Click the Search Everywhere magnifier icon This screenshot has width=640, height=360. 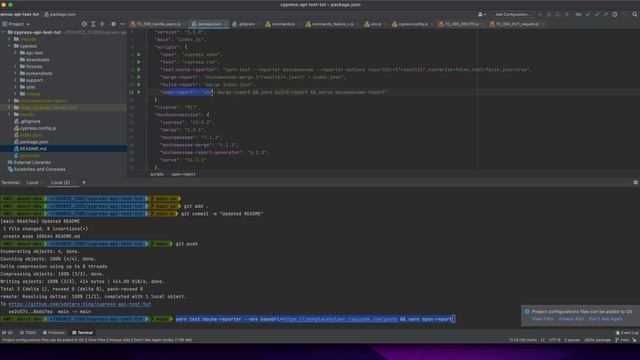(635, 14)
